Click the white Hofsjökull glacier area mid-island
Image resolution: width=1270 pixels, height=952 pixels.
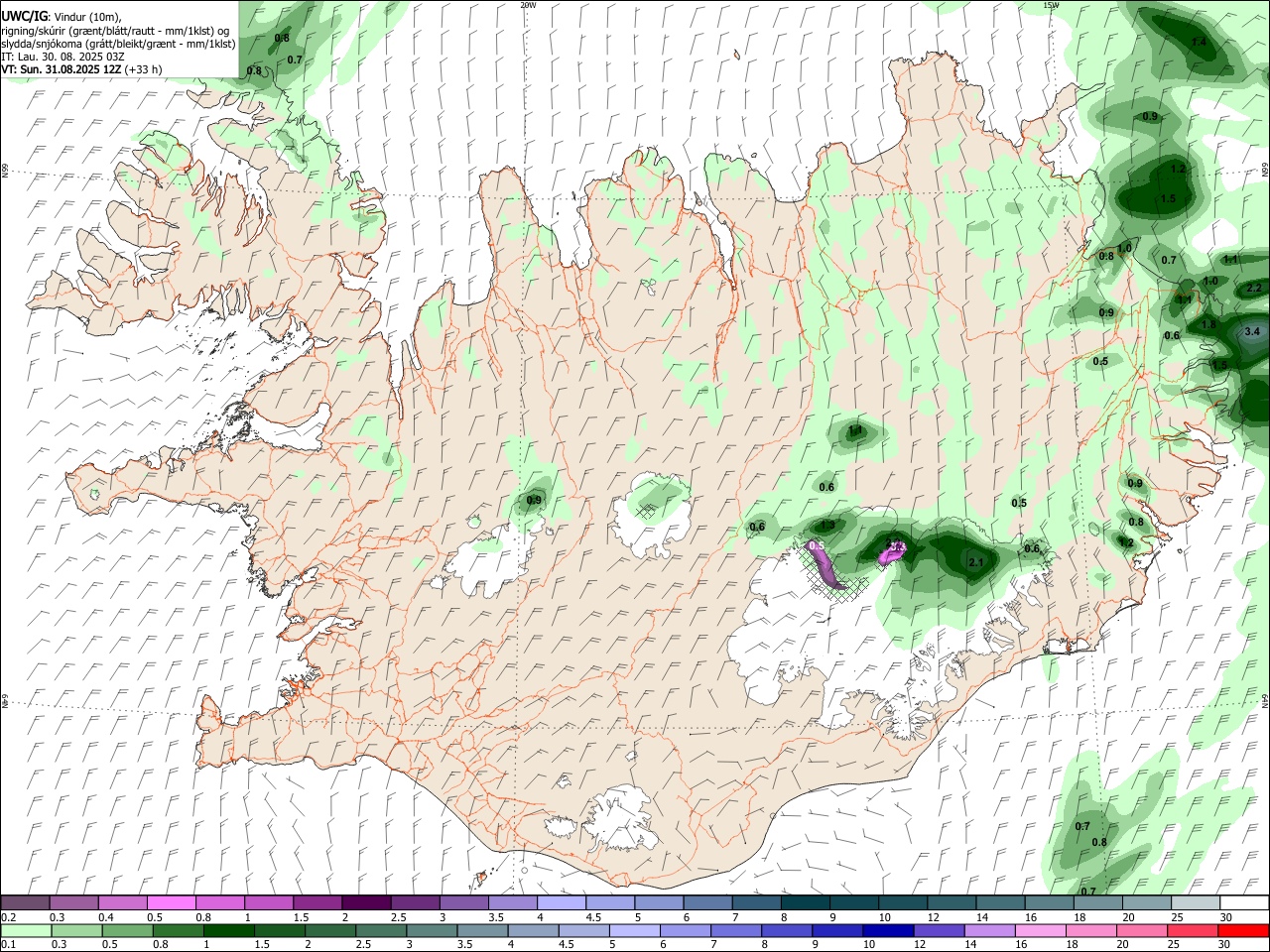652,516
